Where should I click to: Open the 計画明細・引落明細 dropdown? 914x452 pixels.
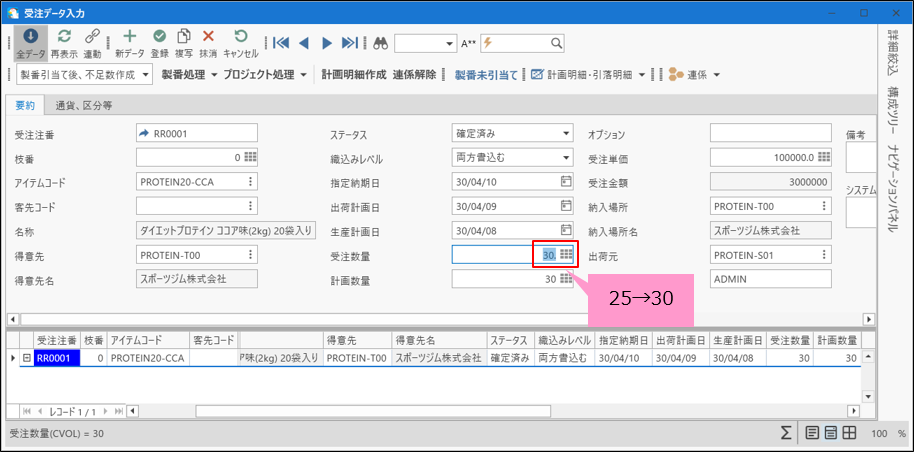642,75
